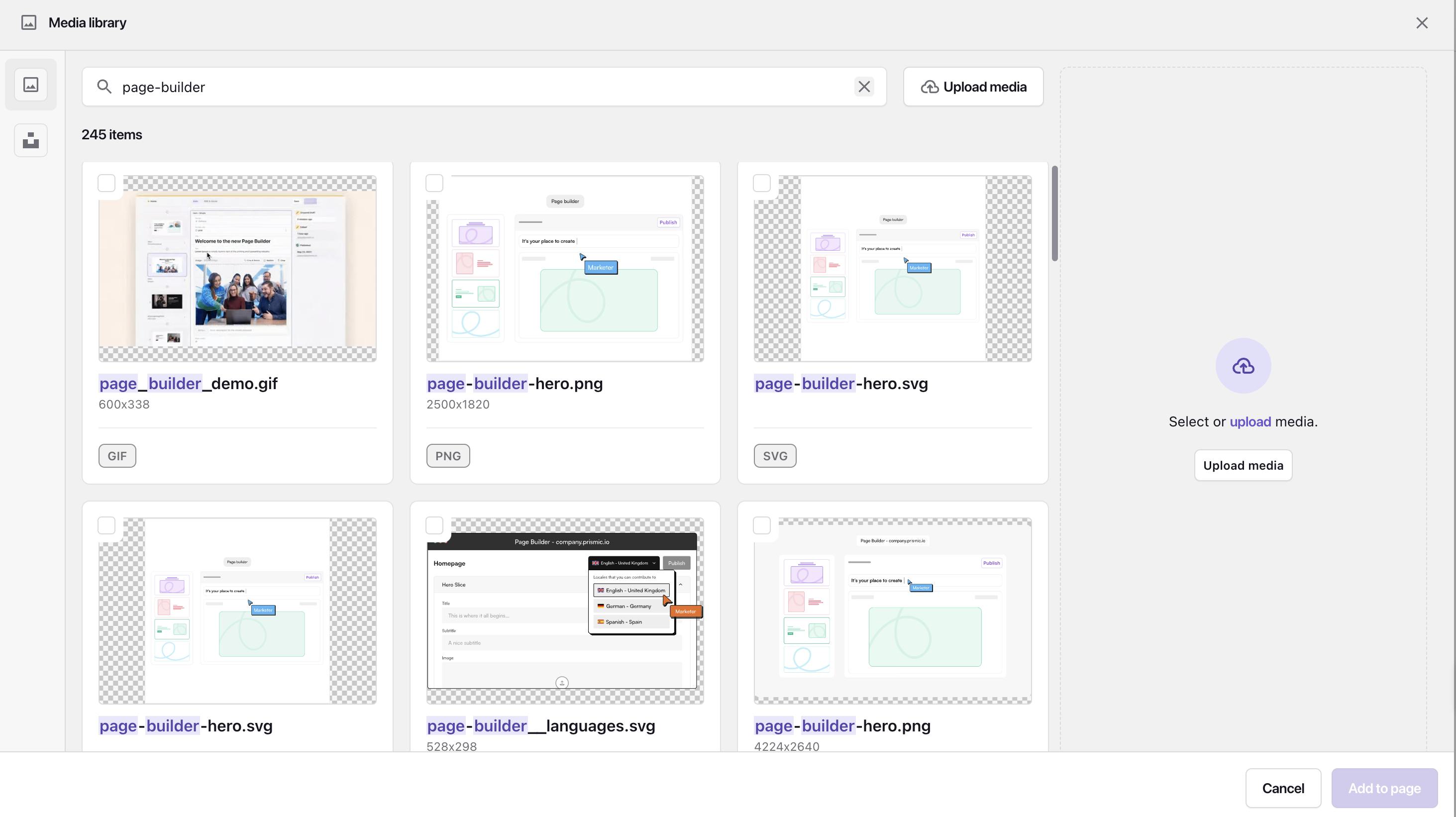The width and height of the screenshot is (1456, 817).
Task: Focus the page-builder search field
Action: pos(480,87)
